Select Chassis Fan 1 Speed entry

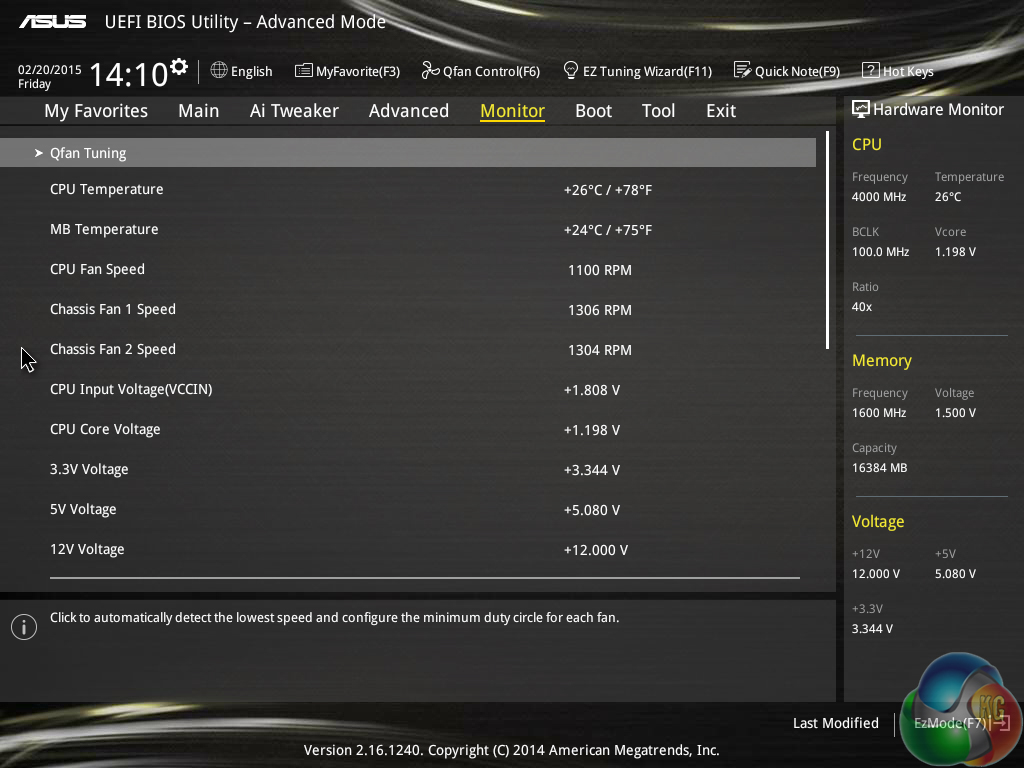pos(408,310)
